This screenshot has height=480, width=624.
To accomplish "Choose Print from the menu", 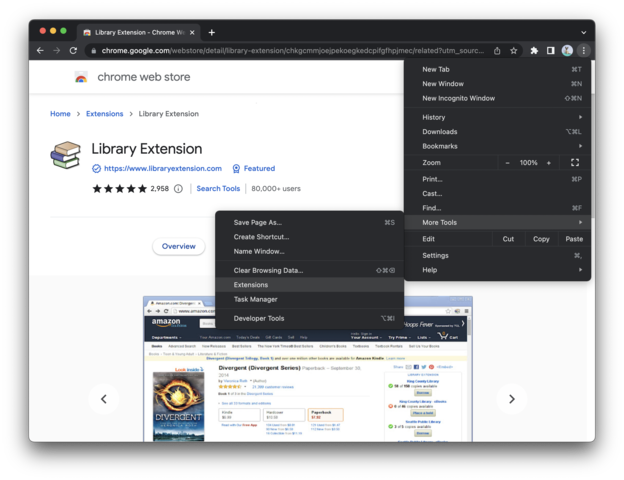I will click(497, 179).
